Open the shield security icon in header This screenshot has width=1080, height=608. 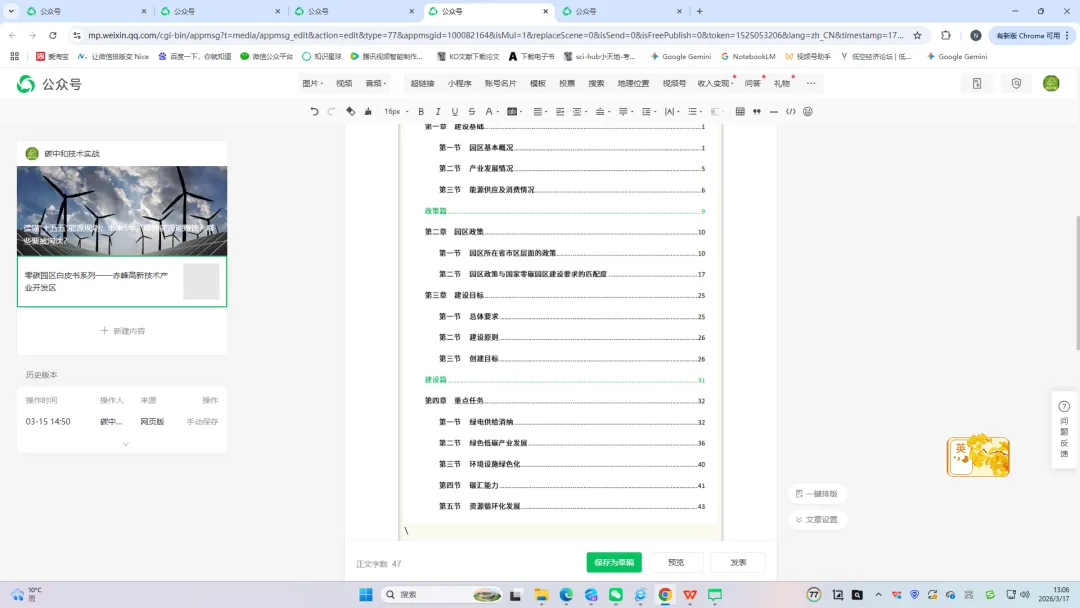pyautogui.click(x=1016, y=83)
